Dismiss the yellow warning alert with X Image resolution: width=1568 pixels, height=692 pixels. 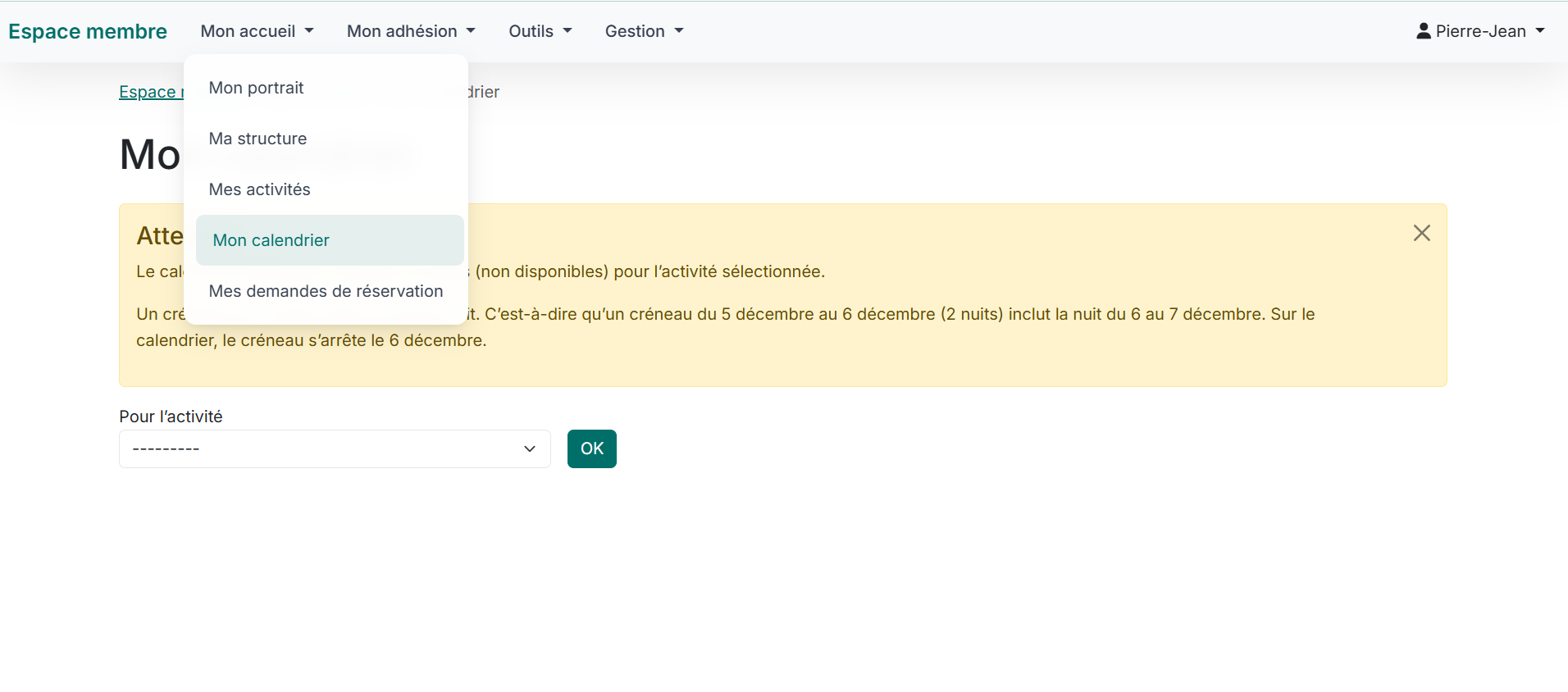1421,233
